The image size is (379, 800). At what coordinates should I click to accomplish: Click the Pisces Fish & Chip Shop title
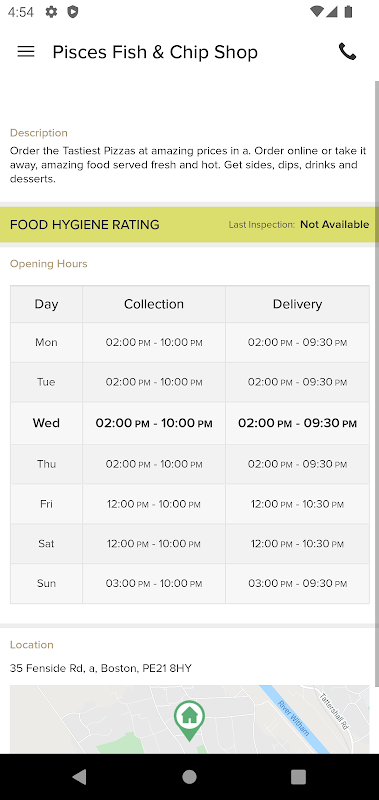pyautogui.click(x=155, y=52)
